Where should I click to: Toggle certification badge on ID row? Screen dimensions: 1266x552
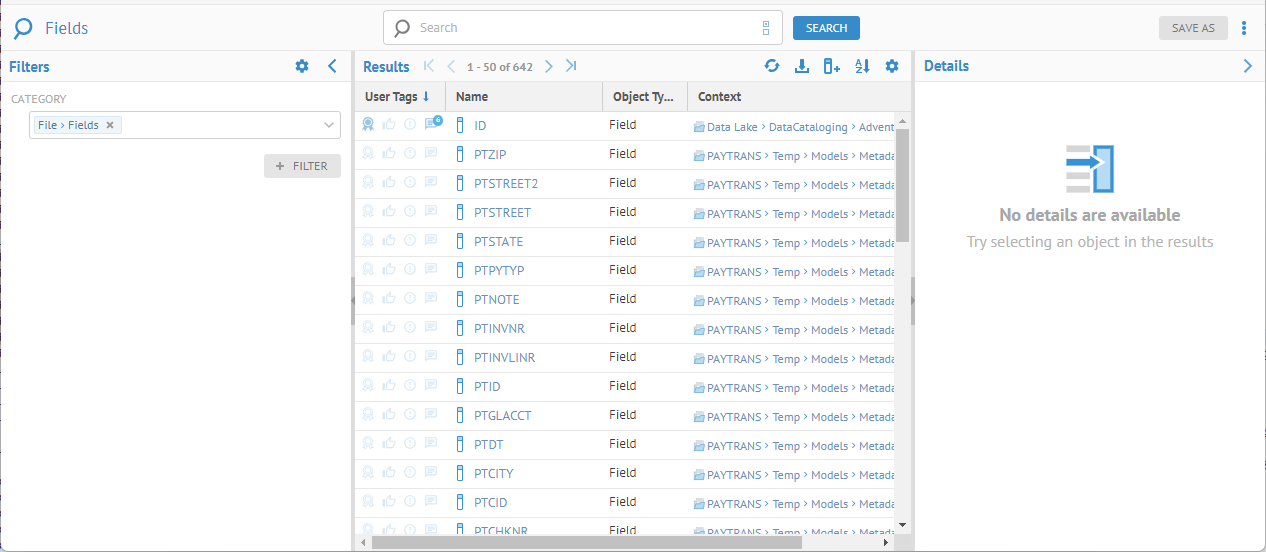coord(368,125)
